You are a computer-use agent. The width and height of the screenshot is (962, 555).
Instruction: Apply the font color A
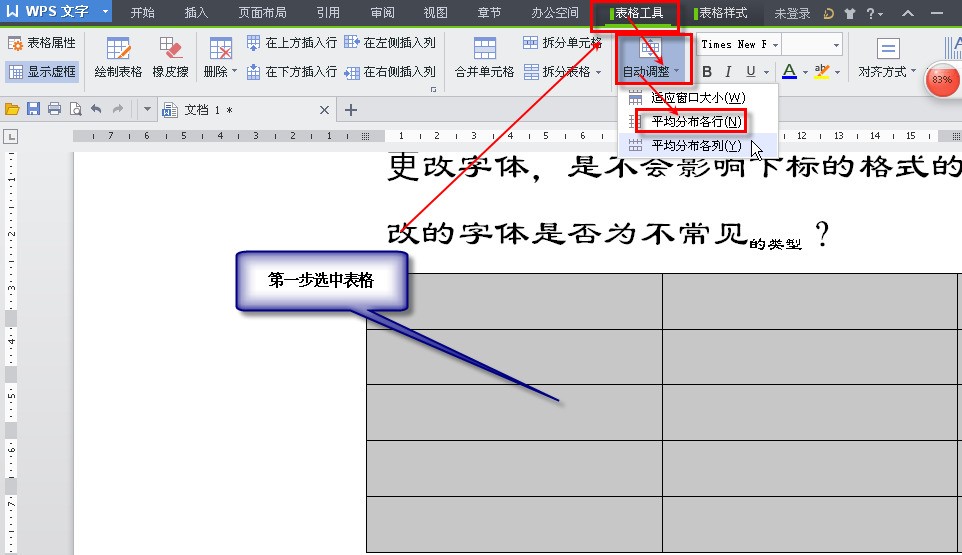point(790,72)
